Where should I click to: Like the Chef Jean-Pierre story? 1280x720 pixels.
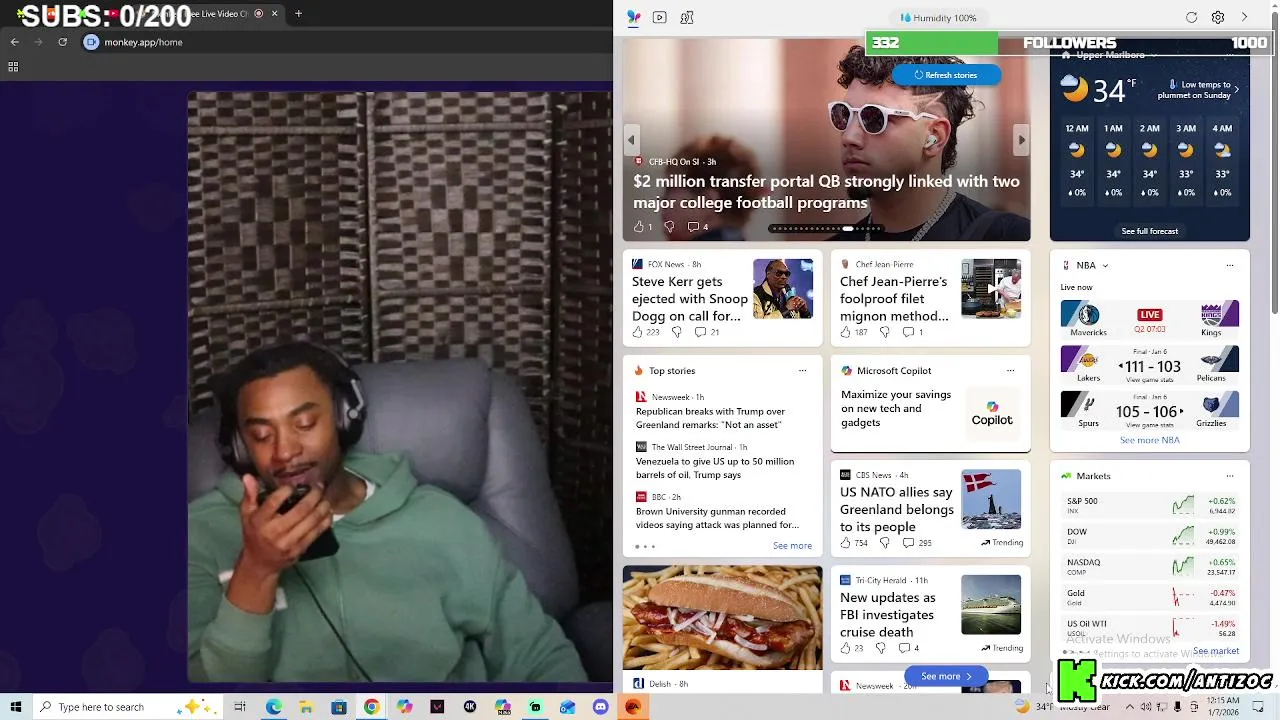846,332
